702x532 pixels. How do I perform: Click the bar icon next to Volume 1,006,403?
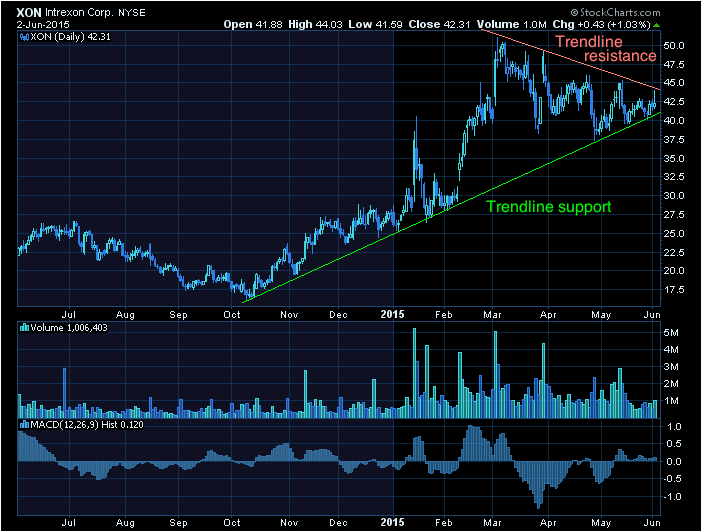click(25, 328)
